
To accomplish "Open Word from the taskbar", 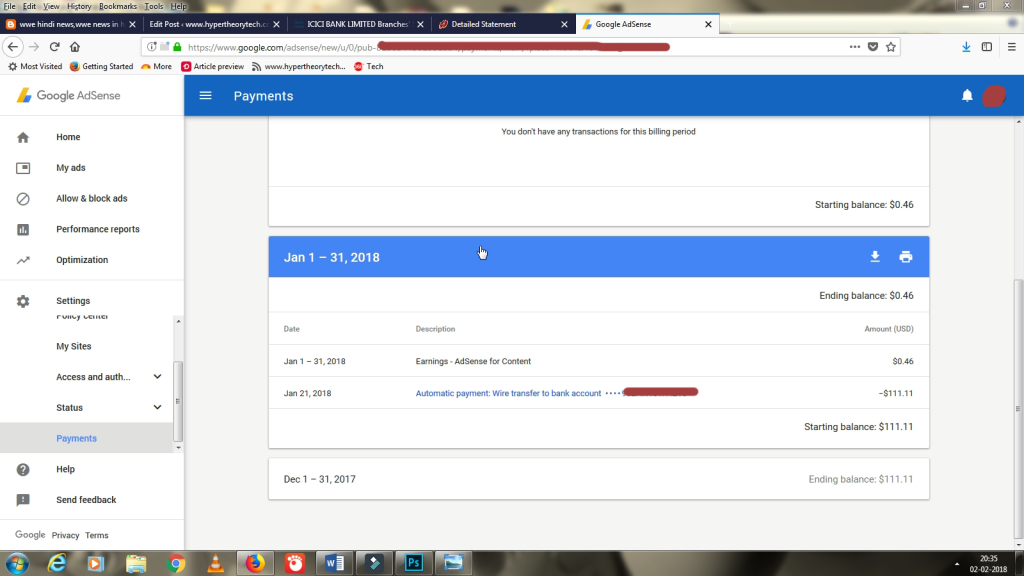I will (334, 563).
